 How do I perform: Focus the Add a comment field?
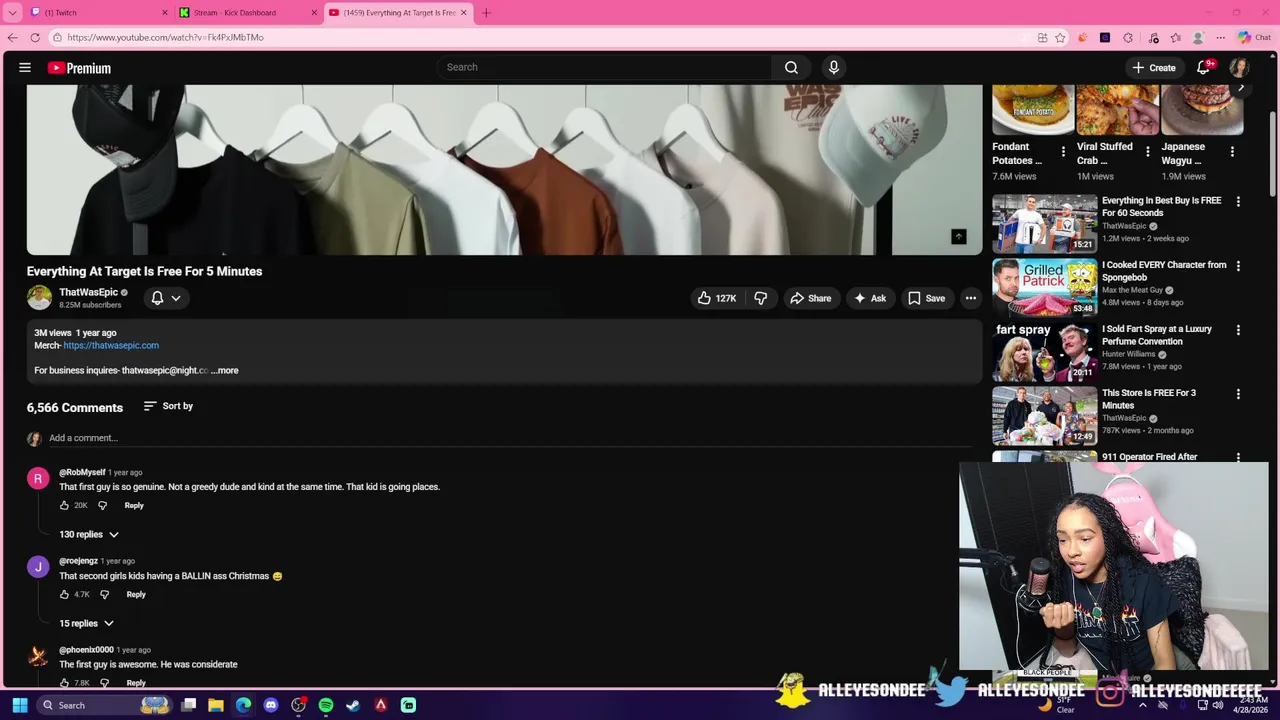click(510, 438)
